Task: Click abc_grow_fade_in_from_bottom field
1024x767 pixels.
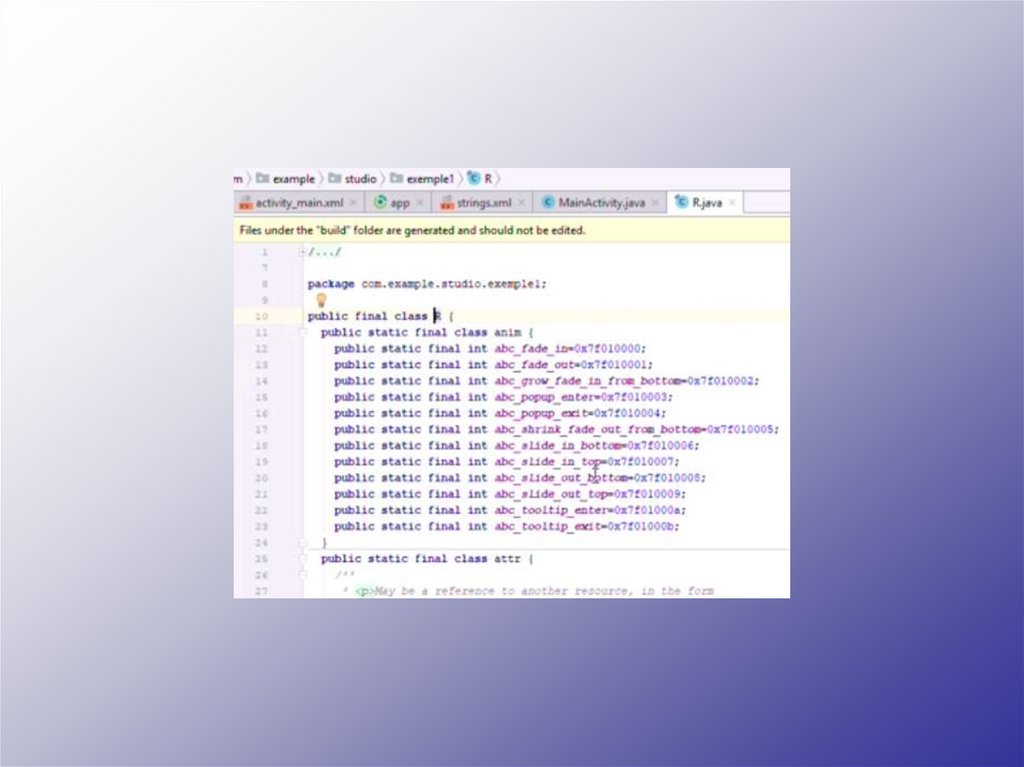Action: (588, 381)
